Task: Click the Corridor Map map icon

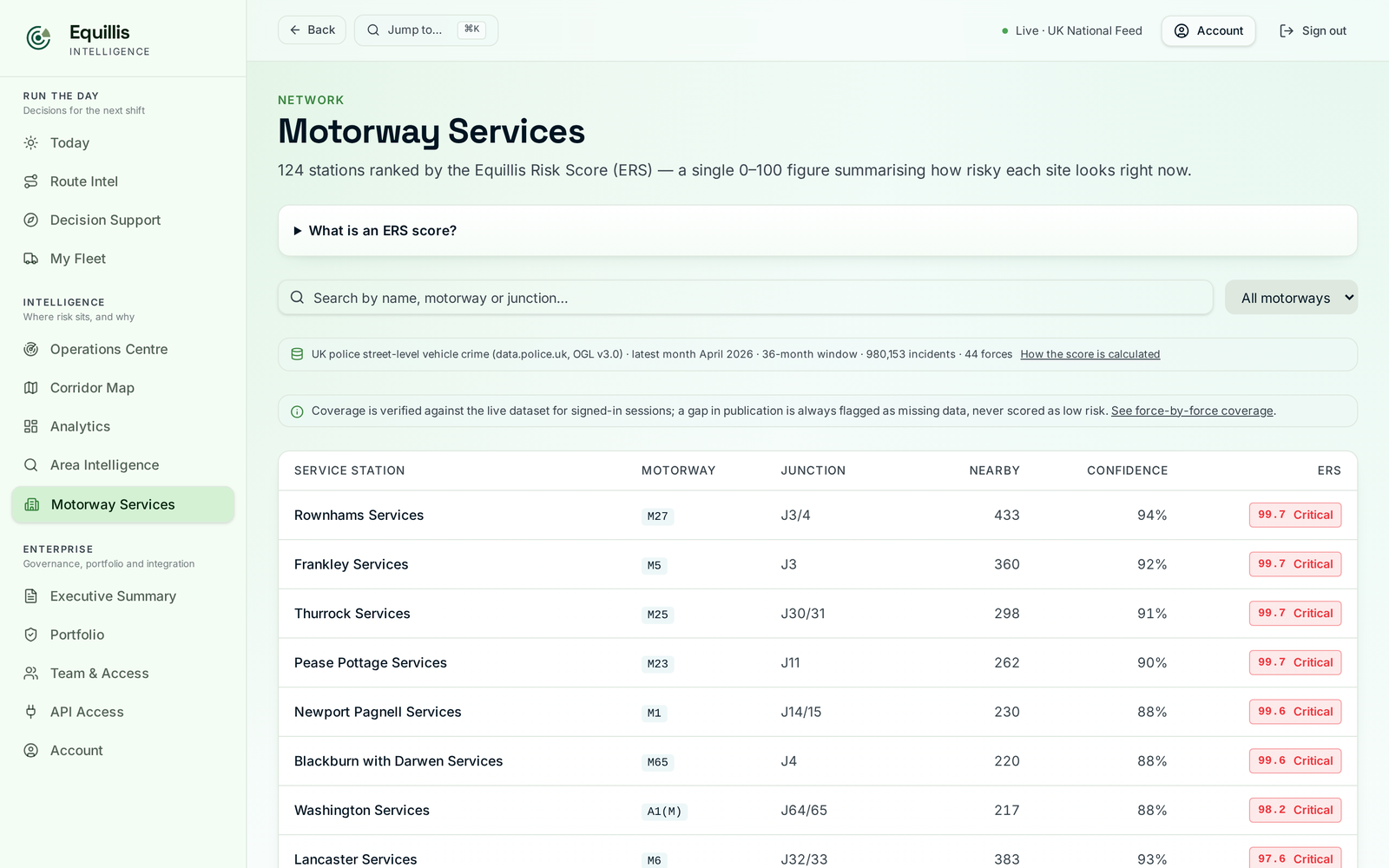Action: pos(31,388)
